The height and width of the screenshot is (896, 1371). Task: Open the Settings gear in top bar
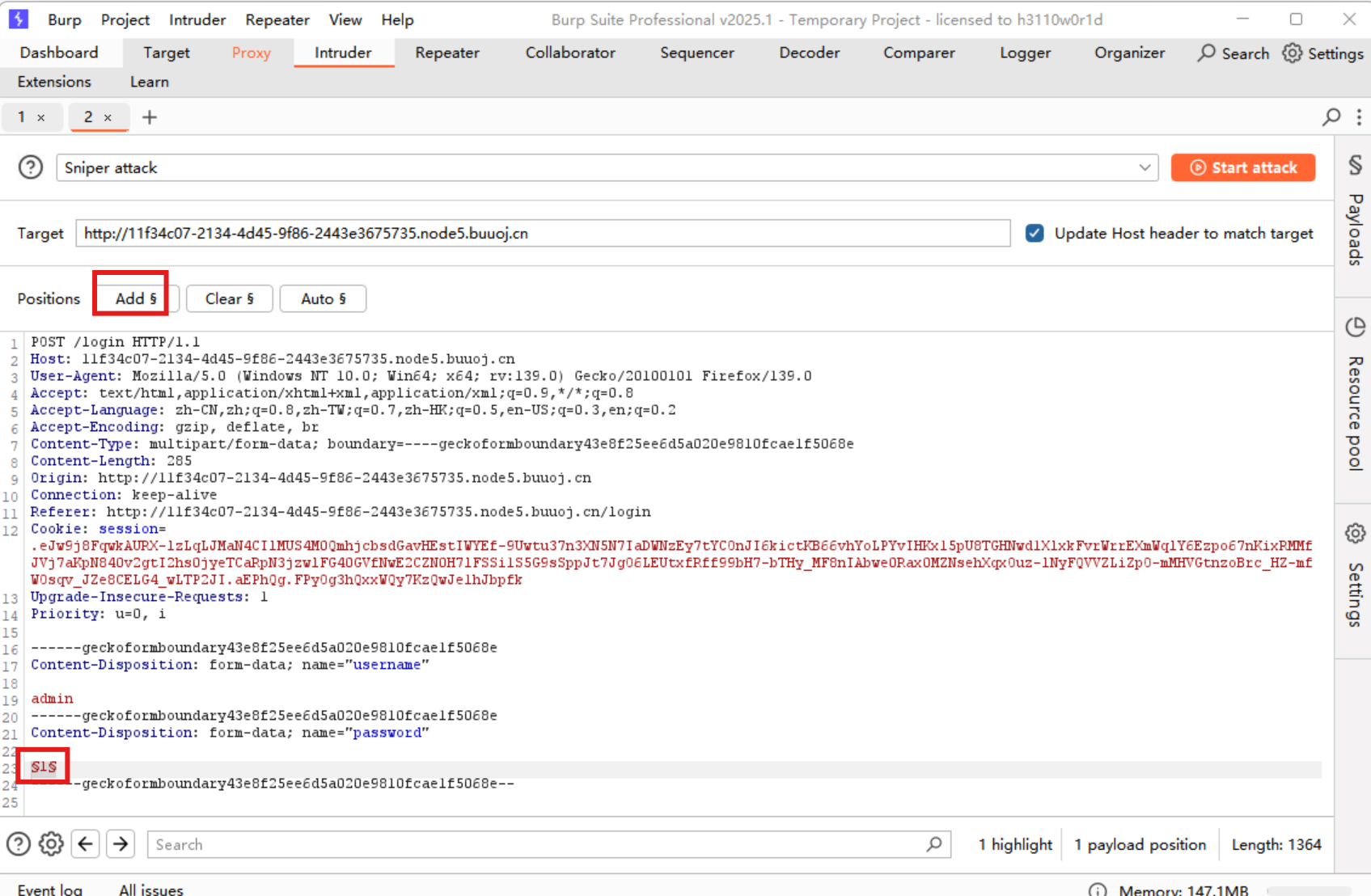(x=1293, y=53)
